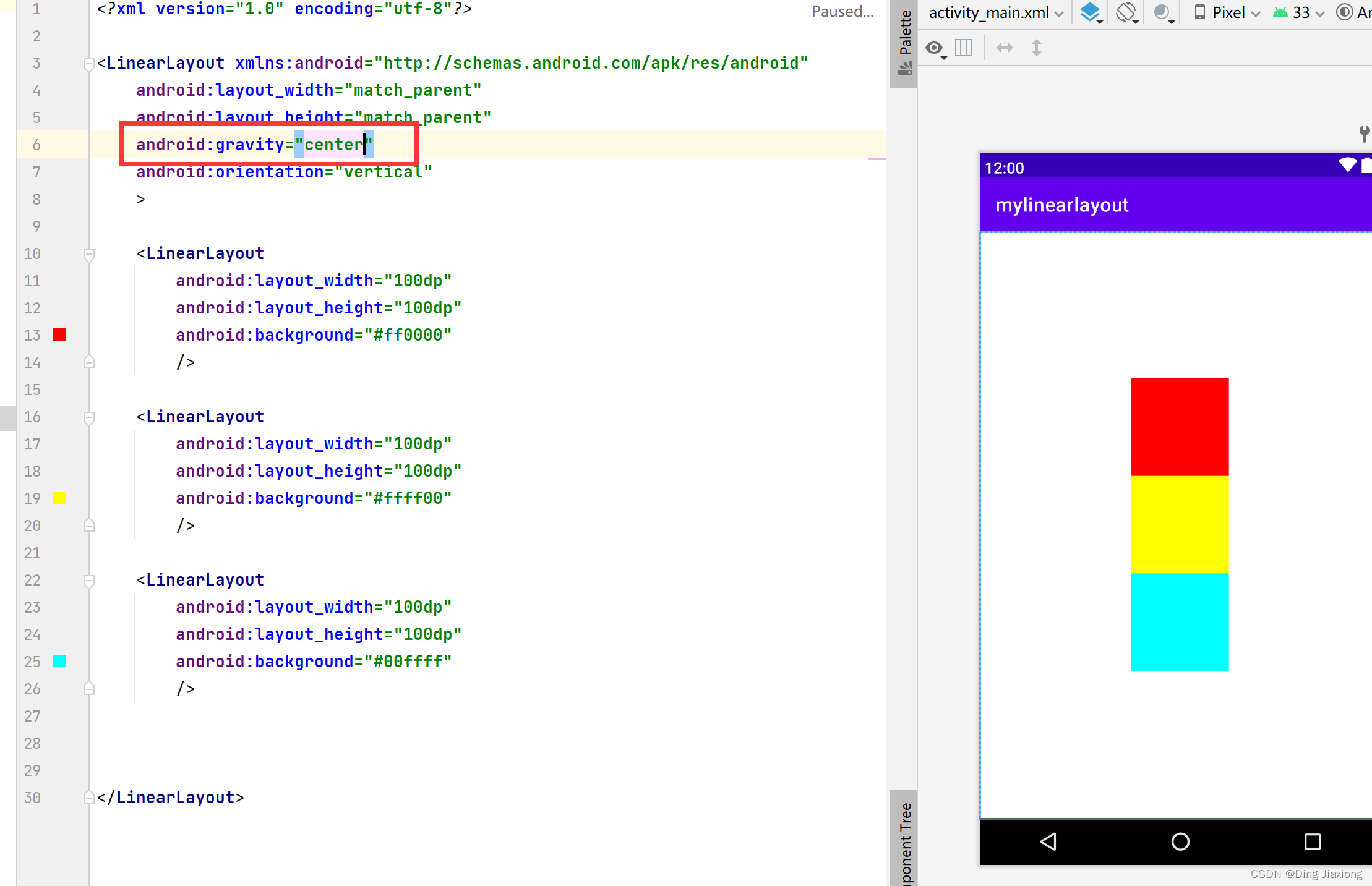Viewport: 1372px width, 886px height.
Task: Open the Component Tree side tab
Action: (x=904, y=838)
